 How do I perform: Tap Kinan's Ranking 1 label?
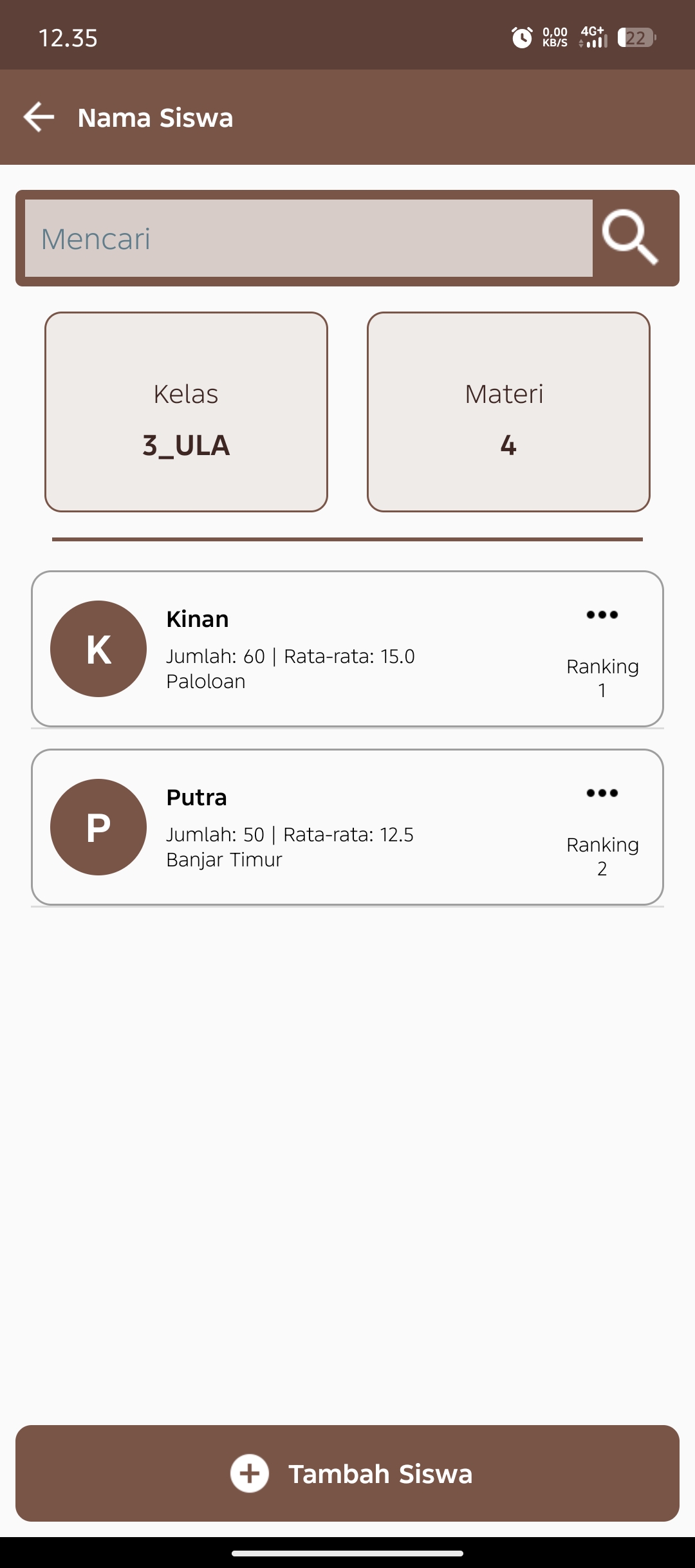point(602,678)
